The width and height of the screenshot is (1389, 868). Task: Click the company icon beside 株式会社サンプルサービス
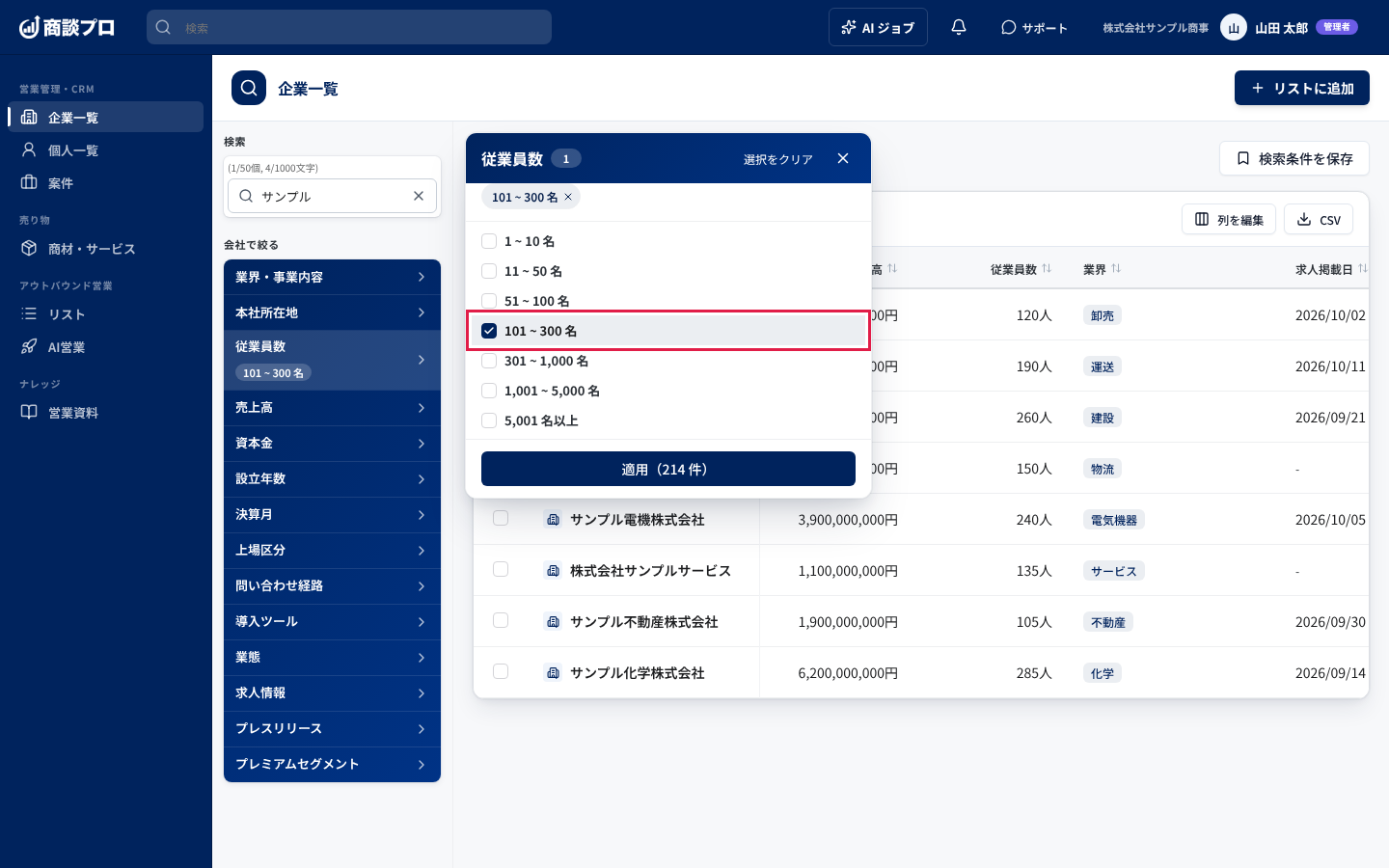click(x=553, y=571)
